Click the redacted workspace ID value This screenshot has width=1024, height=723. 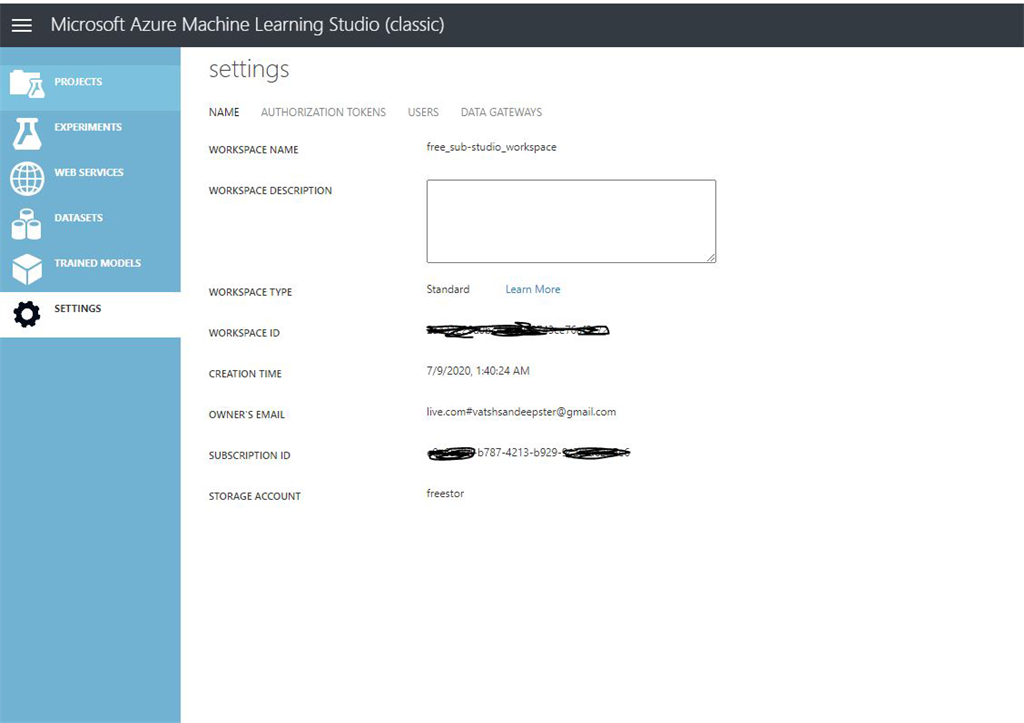[x=518, y=330]
